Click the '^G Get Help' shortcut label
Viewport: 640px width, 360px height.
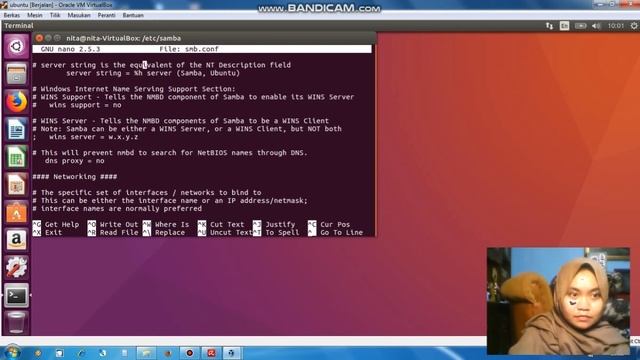[x=56, y=224]
